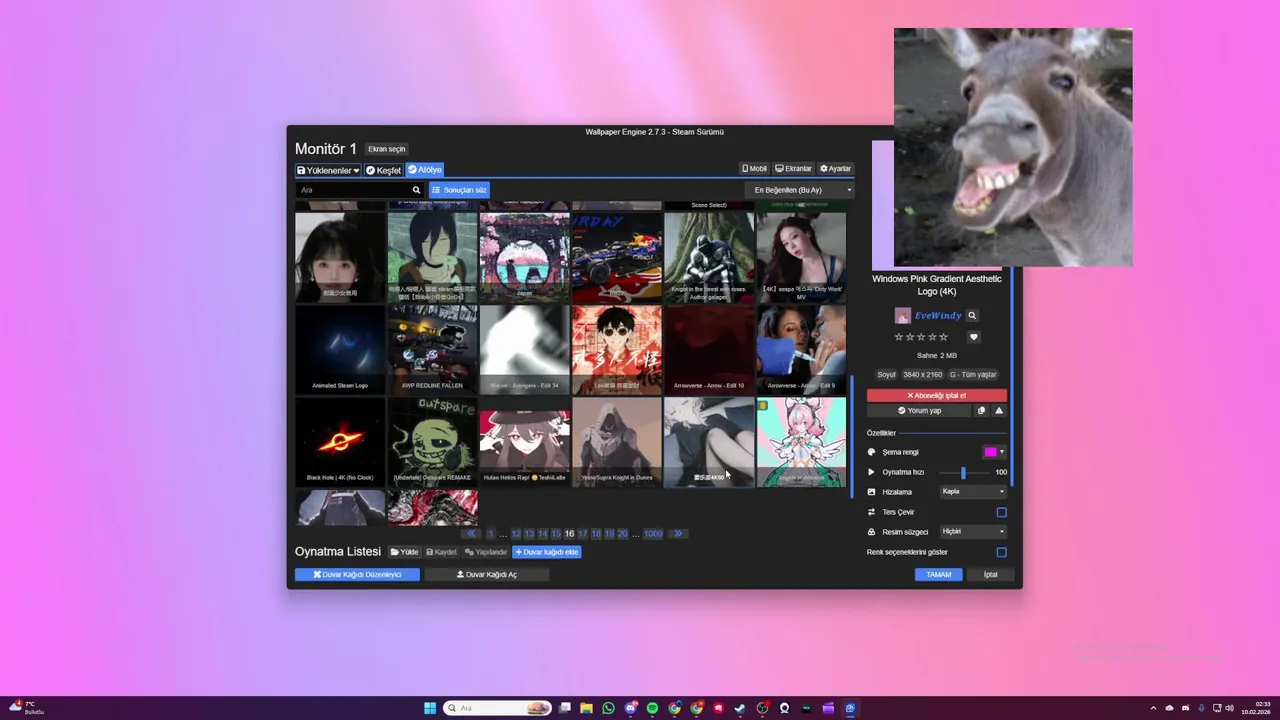Click Sonuçları süz filter button
The image size is (1280, 720).
[459, 190]
